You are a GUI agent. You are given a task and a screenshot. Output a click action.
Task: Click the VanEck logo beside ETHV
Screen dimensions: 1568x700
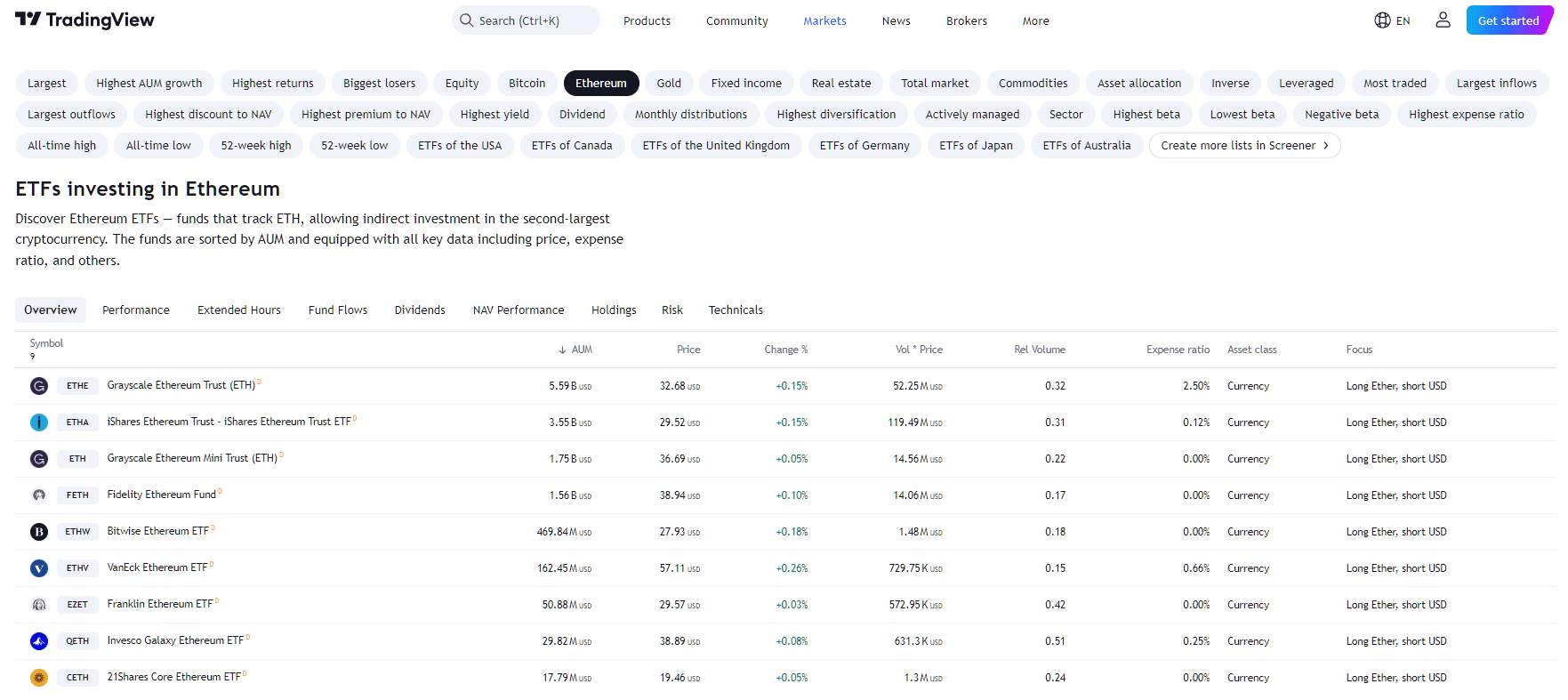[39, 568]
